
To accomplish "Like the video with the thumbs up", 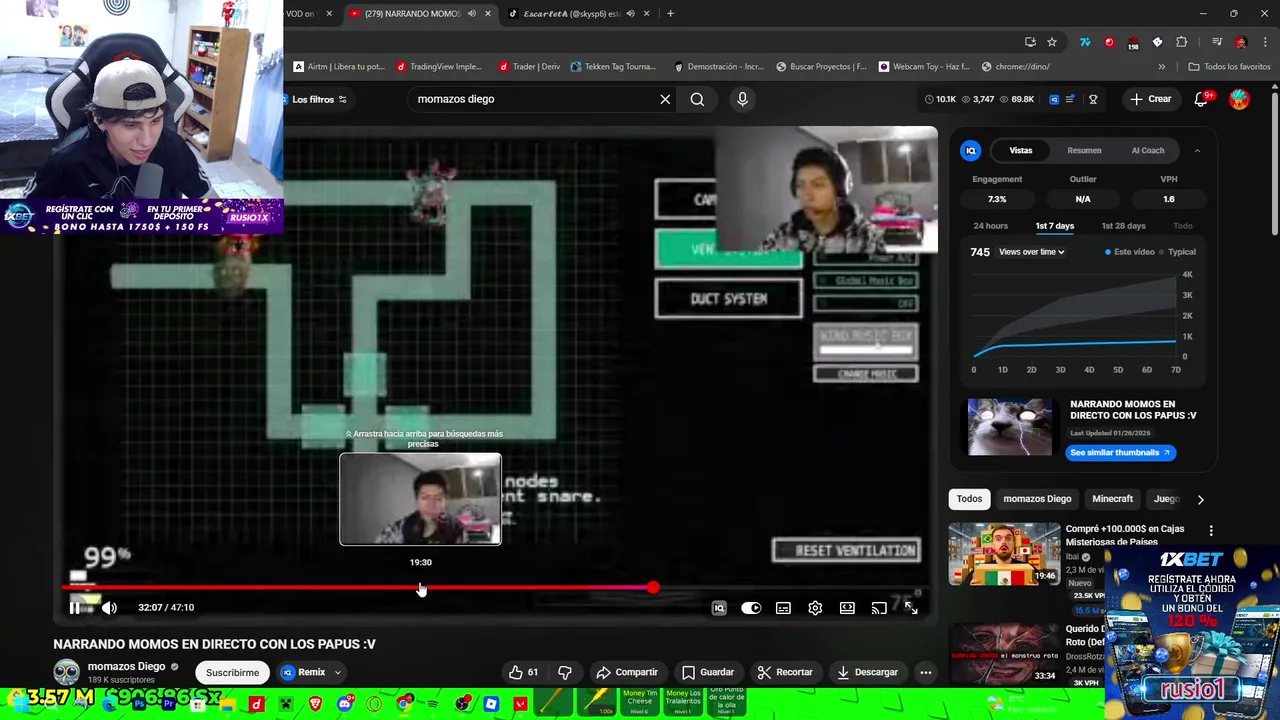I will (x=523, y=672).
